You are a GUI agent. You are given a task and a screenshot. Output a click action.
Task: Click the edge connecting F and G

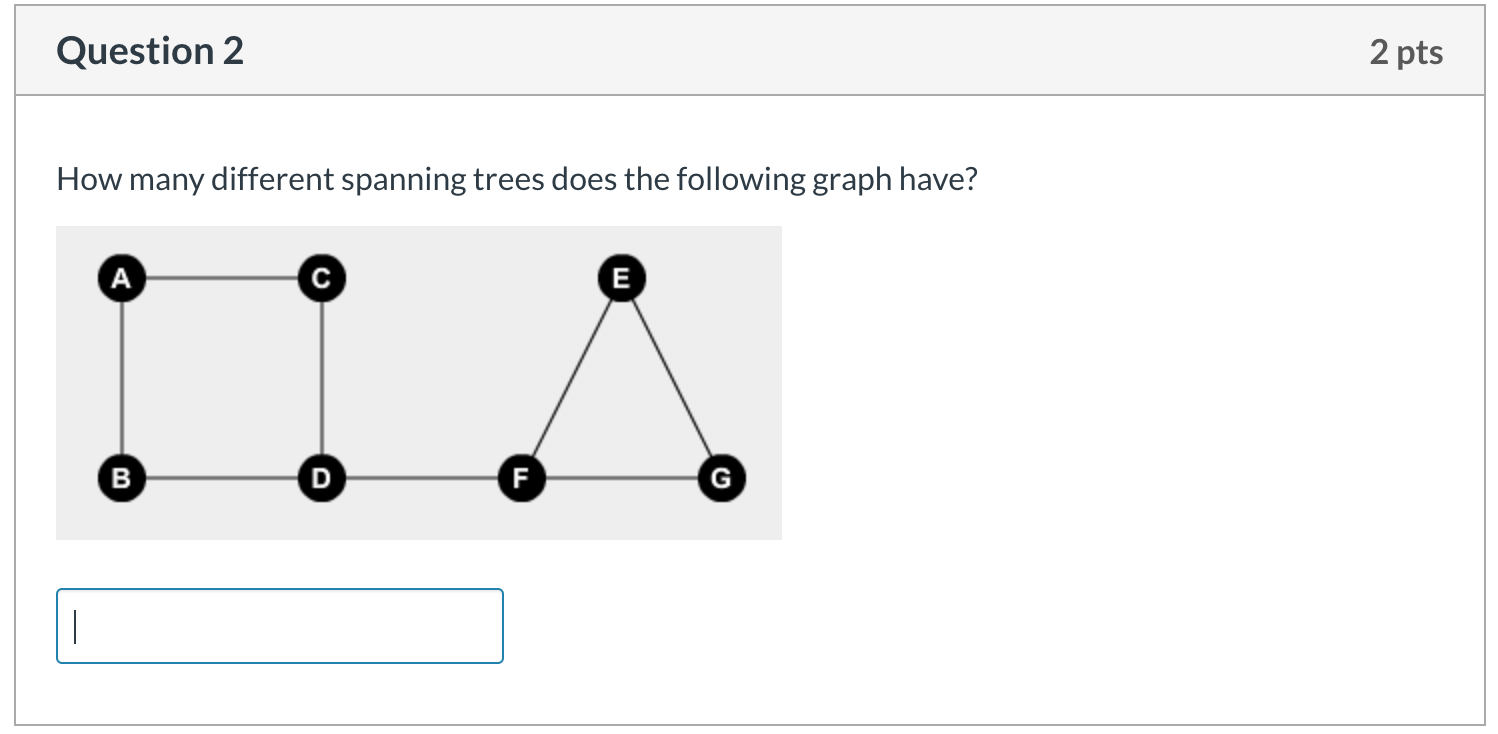pyautogui.click(x=620, y=478)
